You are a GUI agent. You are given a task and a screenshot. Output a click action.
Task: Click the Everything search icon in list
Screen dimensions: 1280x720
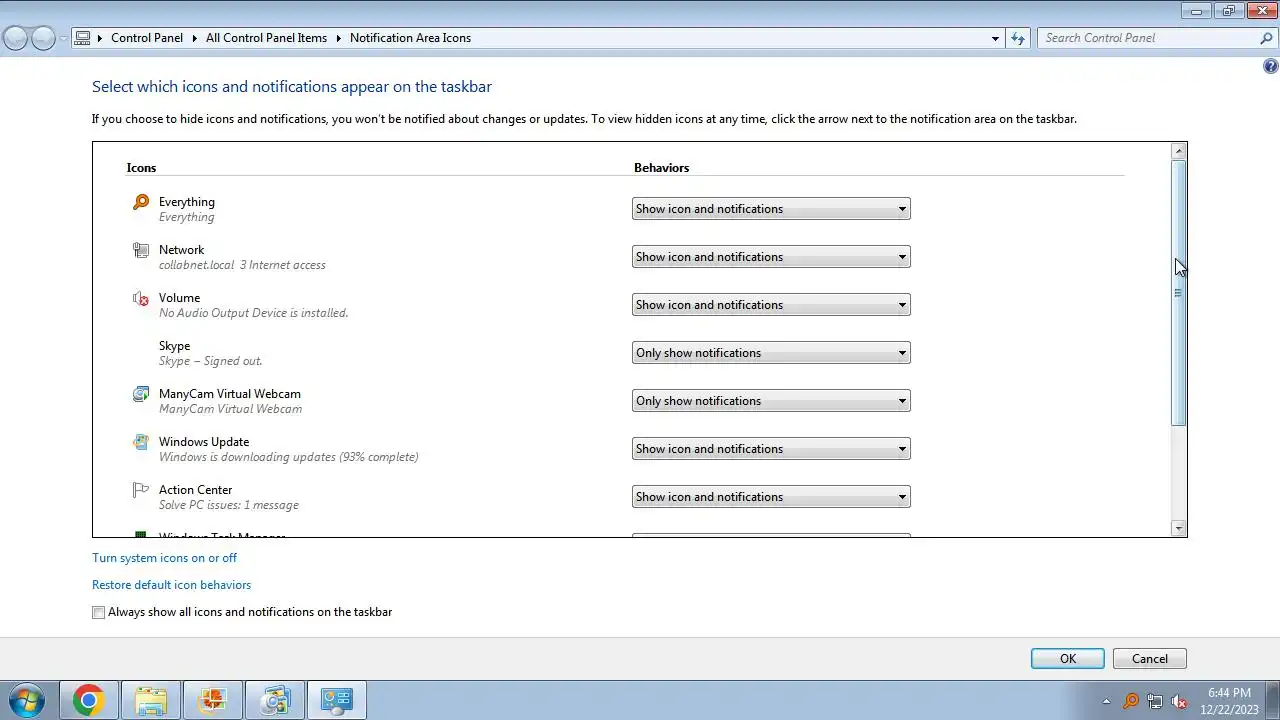141,202
